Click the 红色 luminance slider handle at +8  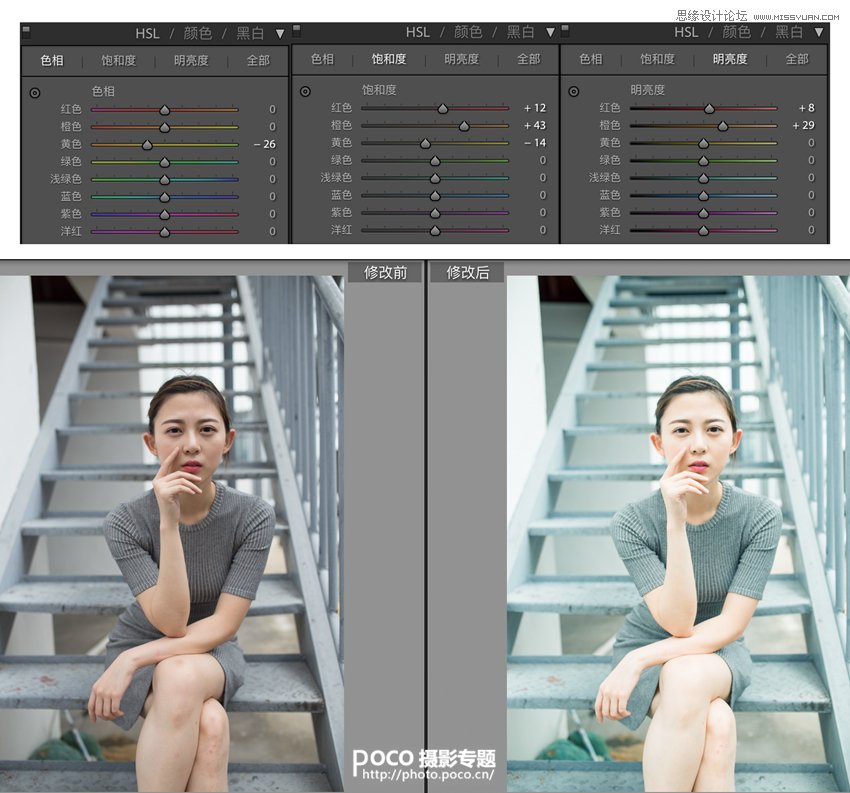click(709, 109)
